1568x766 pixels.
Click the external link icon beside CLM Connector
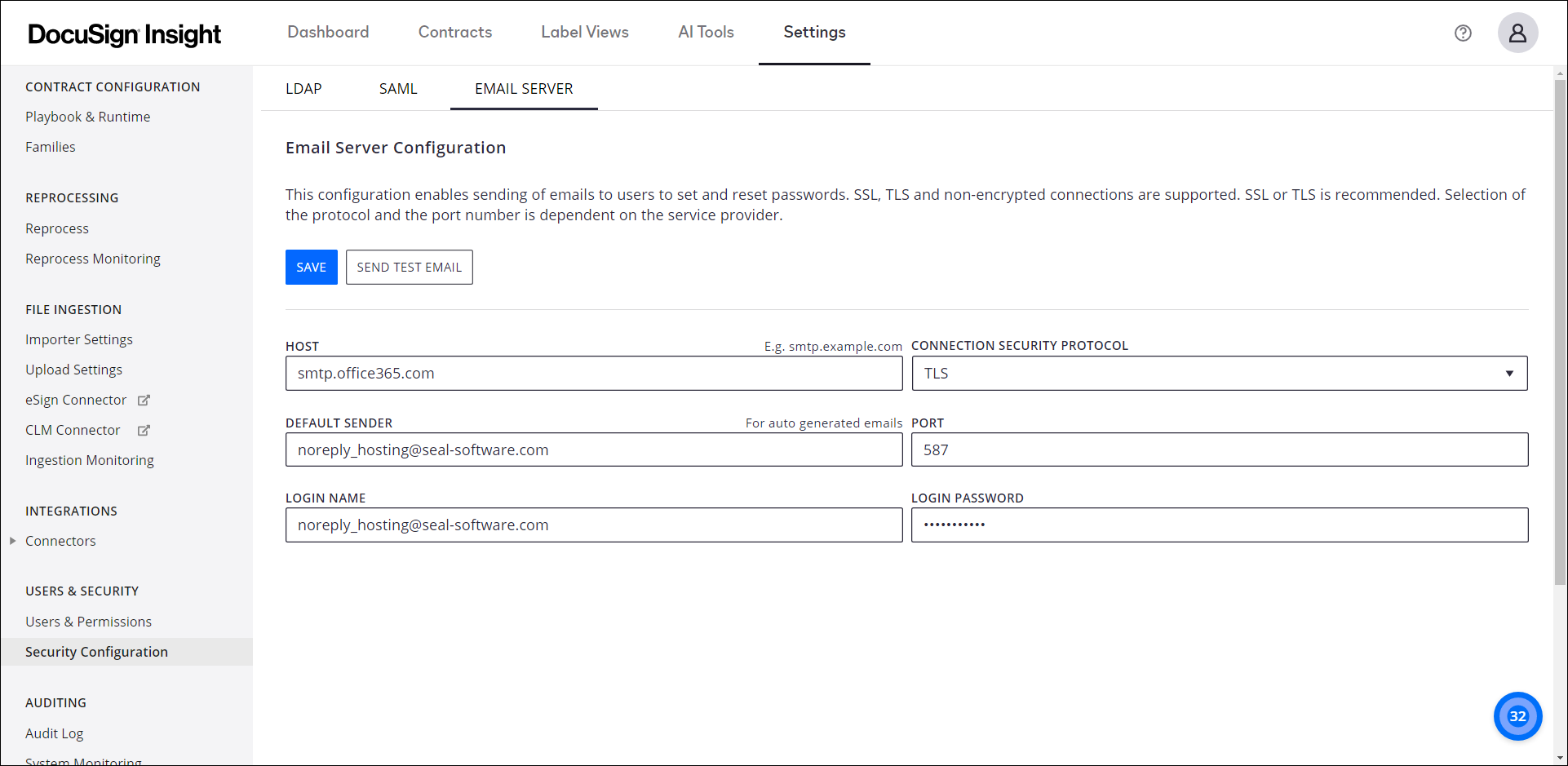click(x=144, y=430)
